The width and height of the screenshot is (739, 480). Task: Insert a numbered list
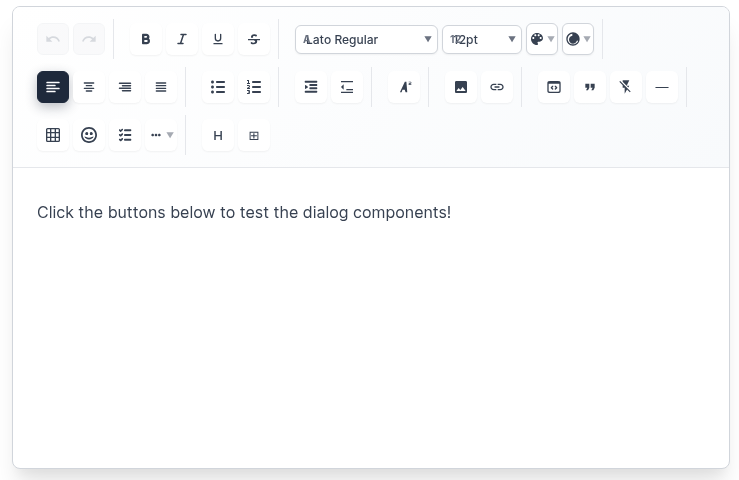pos(254,87)
